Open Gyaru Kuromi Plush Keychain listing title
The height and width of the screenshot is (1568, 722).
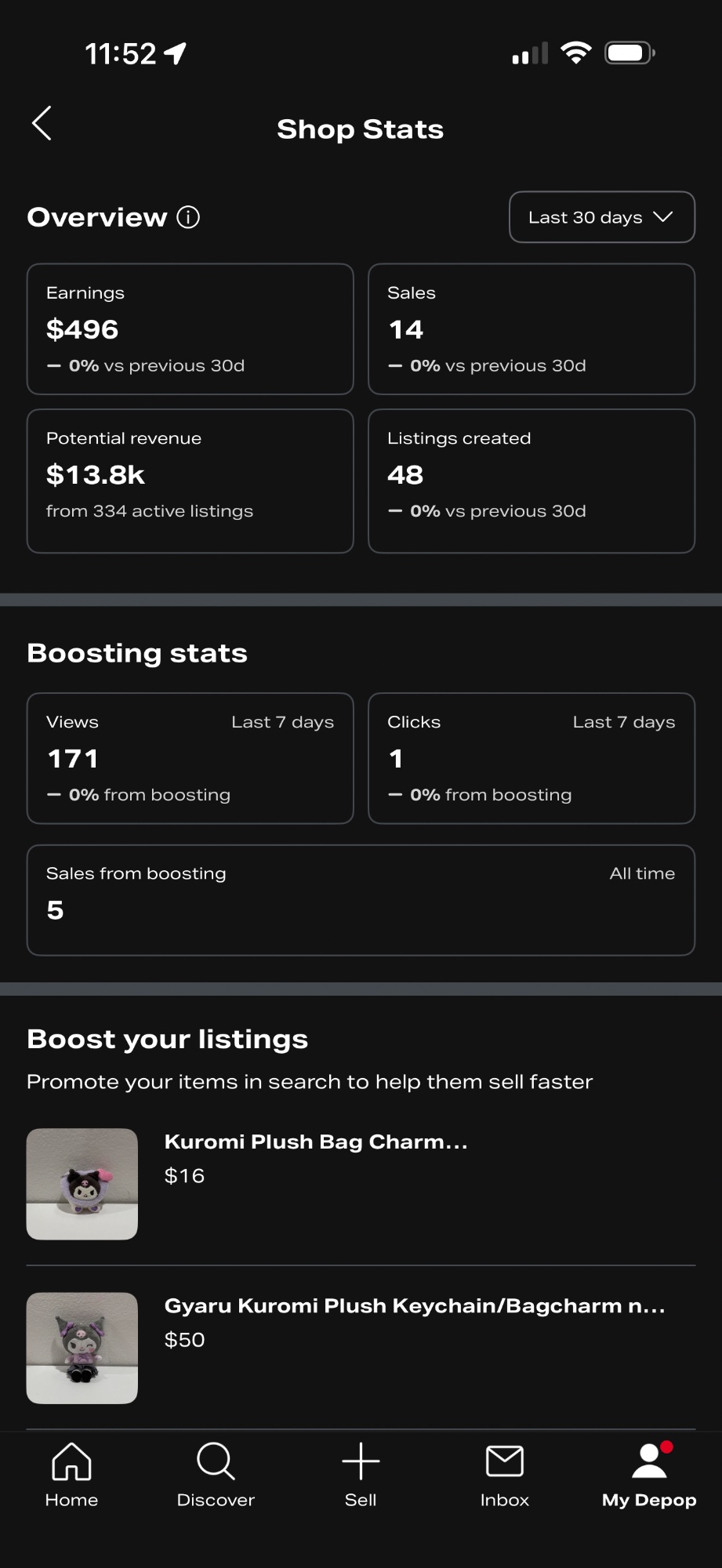[x=415, y=1305]
